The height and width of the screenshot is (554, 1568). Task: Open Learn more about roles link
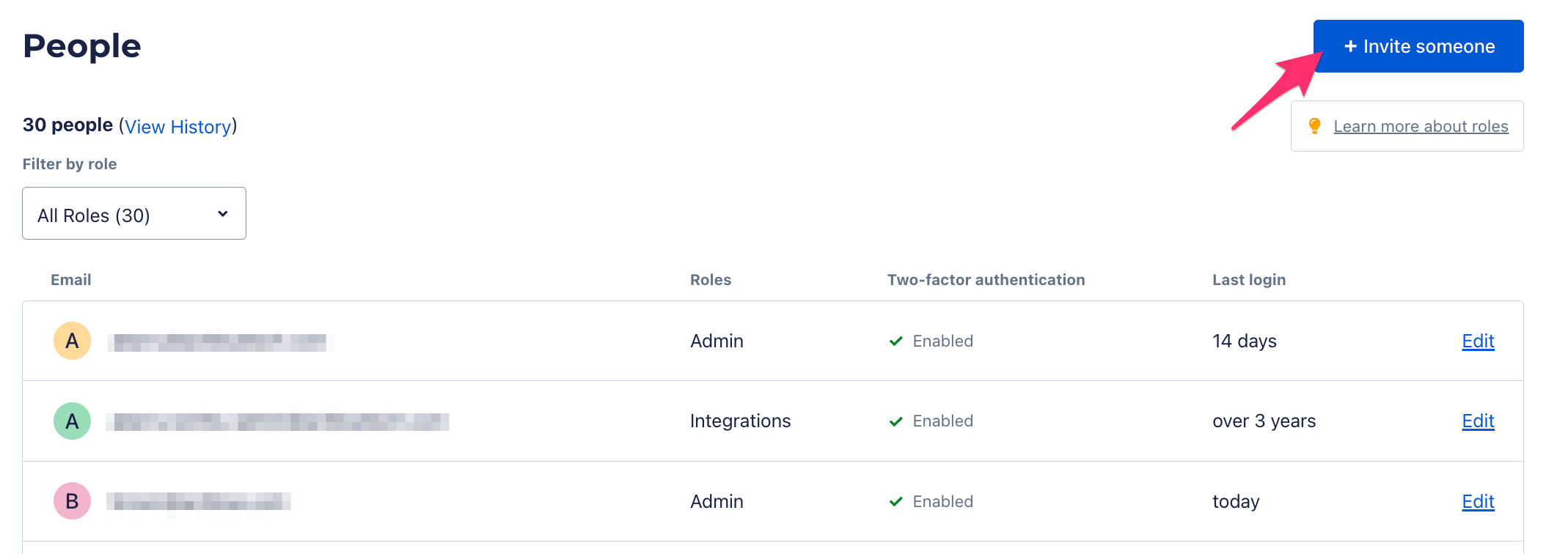1421,126
